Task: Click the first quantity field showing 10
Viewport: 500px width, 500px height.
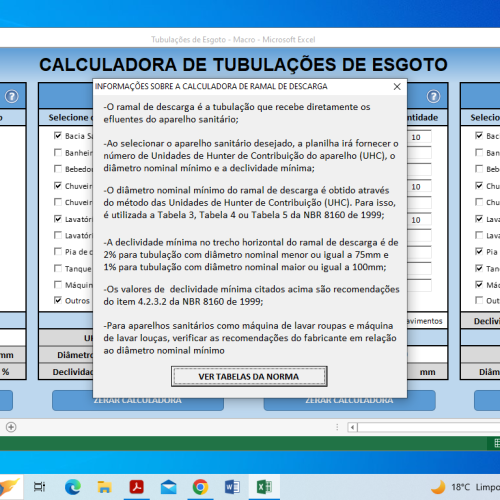Action: click(x=419, y=137)
